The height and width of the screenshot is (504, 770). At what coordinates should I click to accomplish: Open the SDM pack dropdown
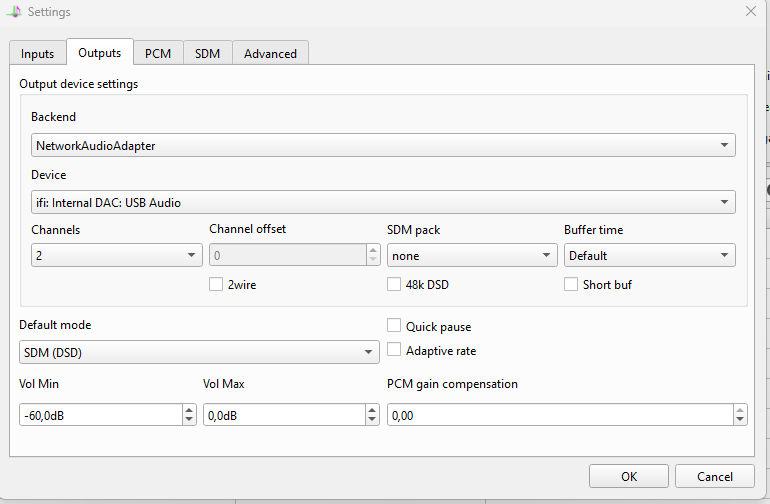point(472,255)
